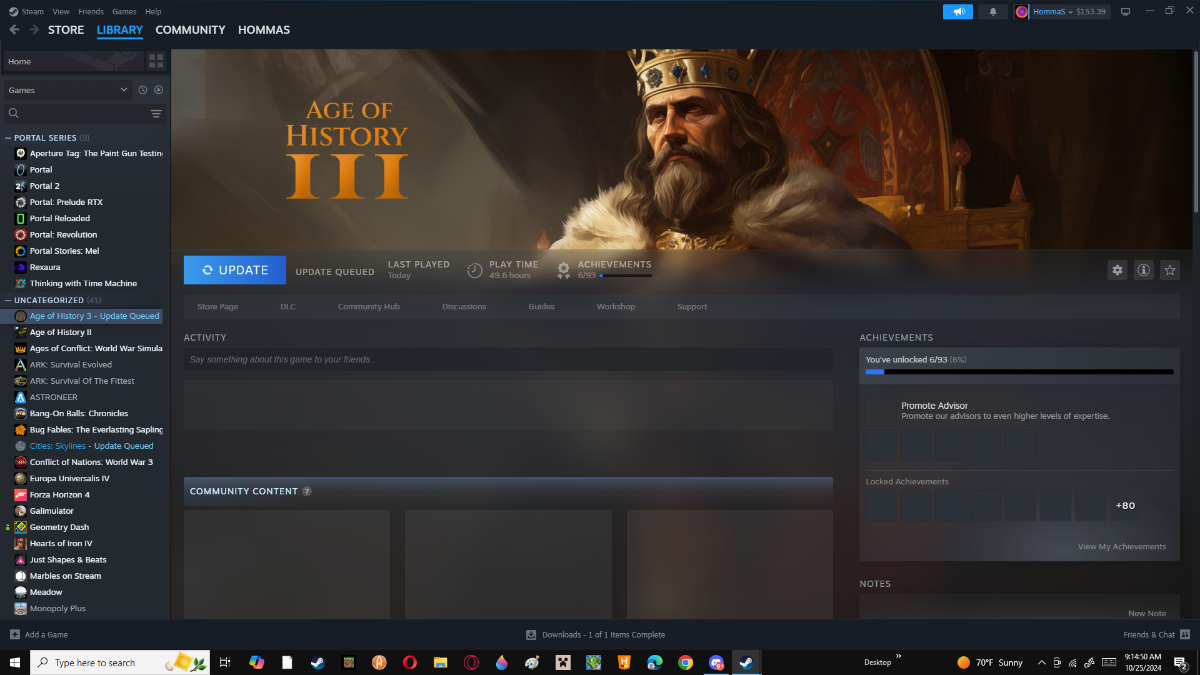Click Geometry Dash game icon in the list
Image resolution: width=1200 pixels, height=675 pixels.
pos(20,527)
